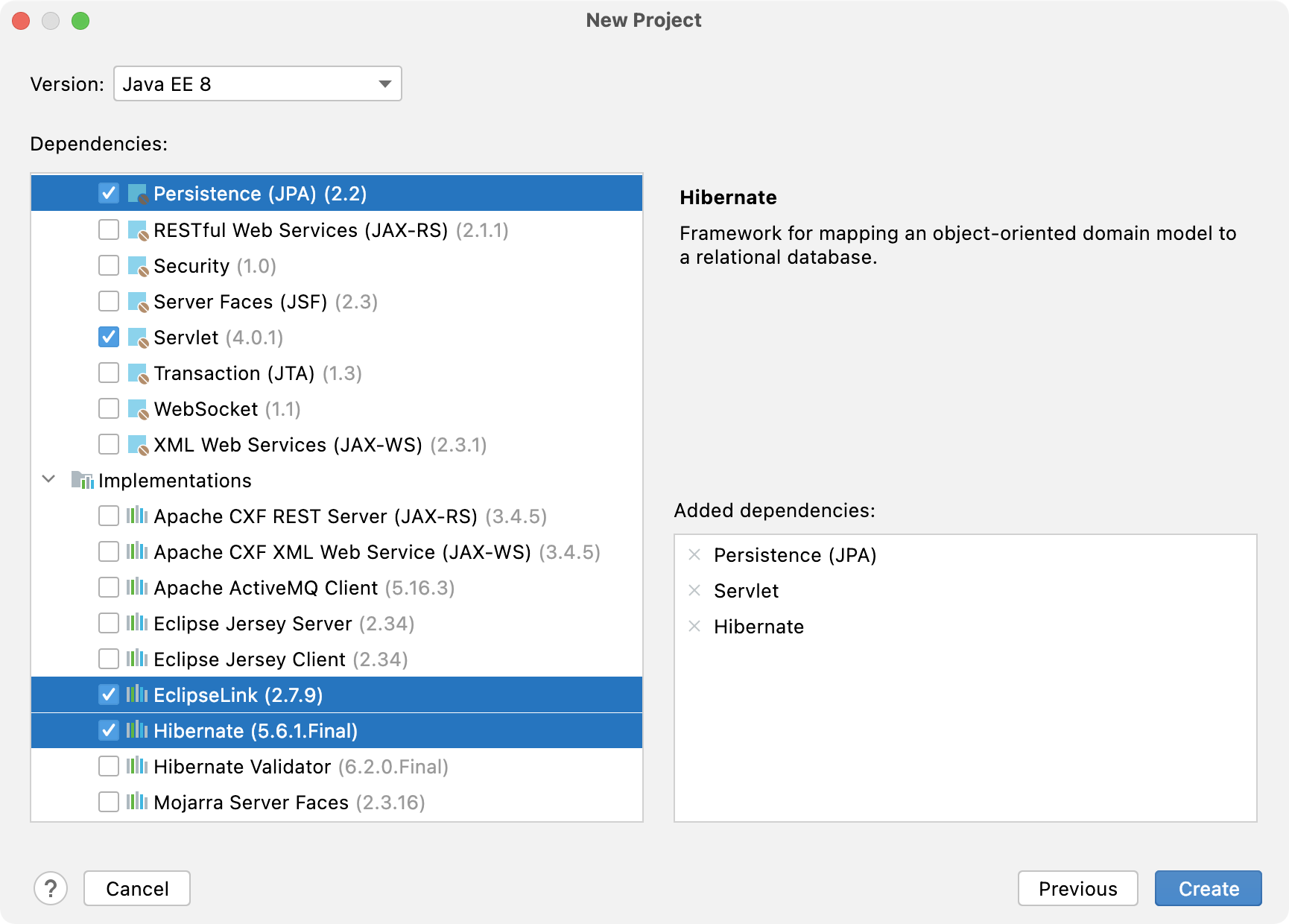Viewport: 1289px width, 924px height.
Task: Click the Apache ActiveMQ Client library icon
Action: pyautogui.click(x=137, y=587)
